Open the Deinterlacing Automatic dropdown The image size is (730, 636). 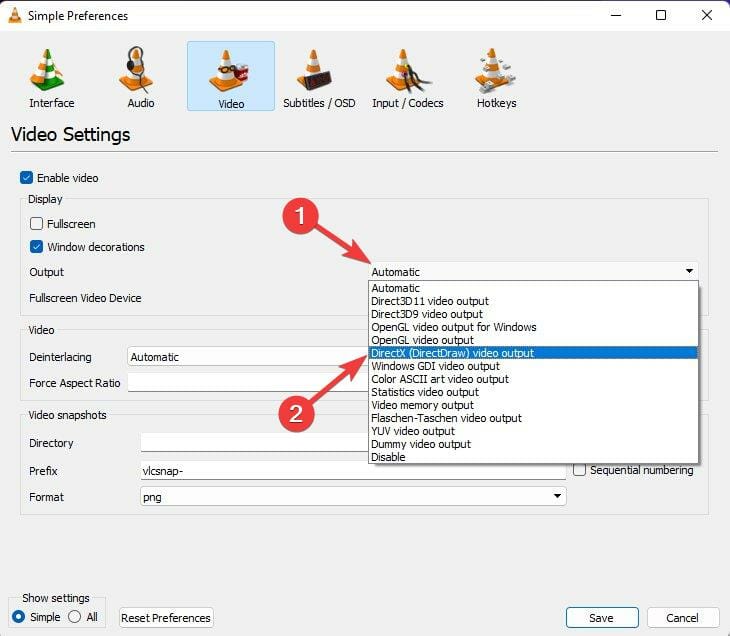pyautogui.click(x=248, y=357)
